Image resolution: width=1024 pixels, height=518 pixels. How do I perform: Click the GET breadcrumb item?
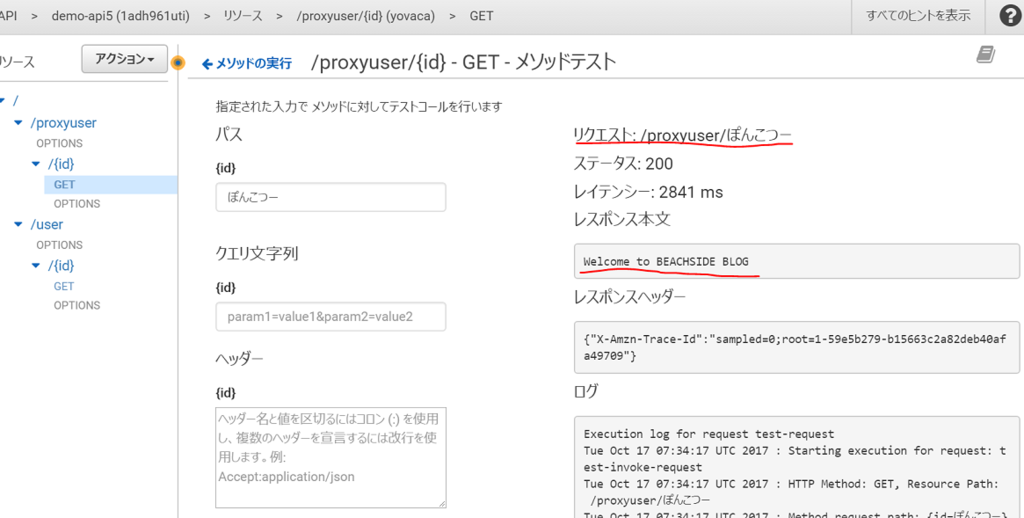point(481,16)
